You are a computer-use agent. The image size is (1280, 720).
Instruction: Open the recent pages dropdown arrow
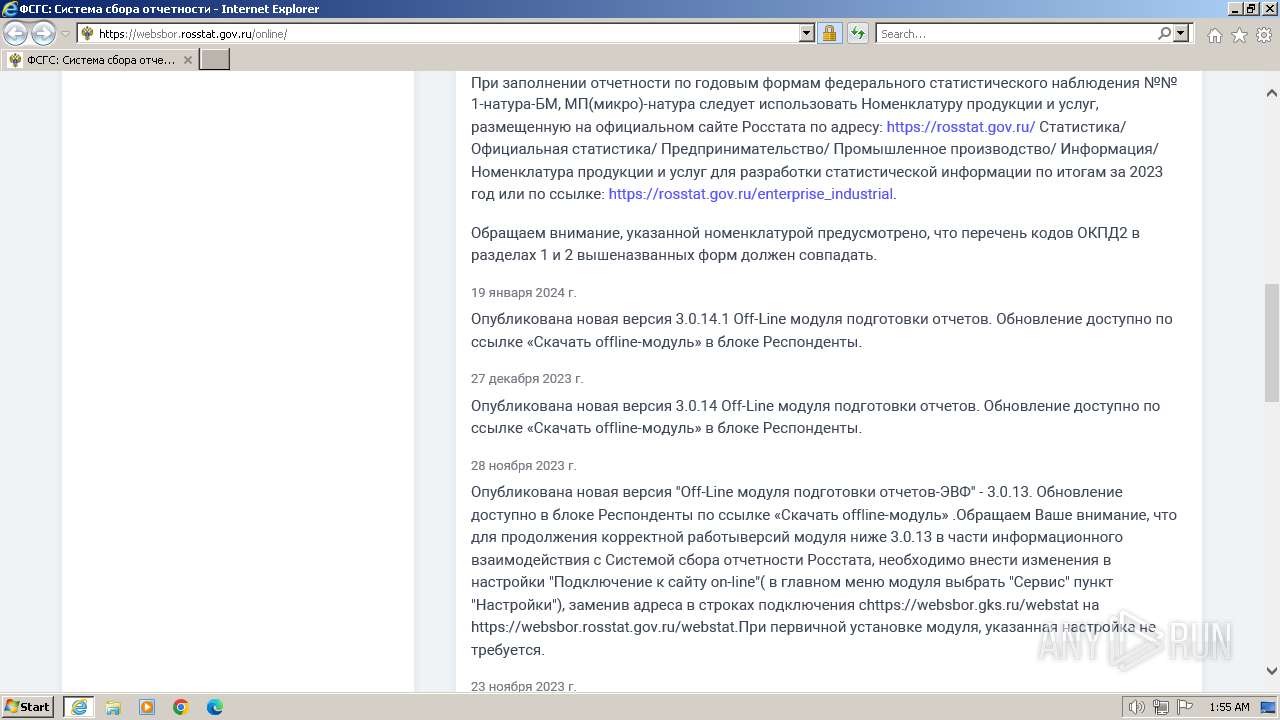(66, 34)
